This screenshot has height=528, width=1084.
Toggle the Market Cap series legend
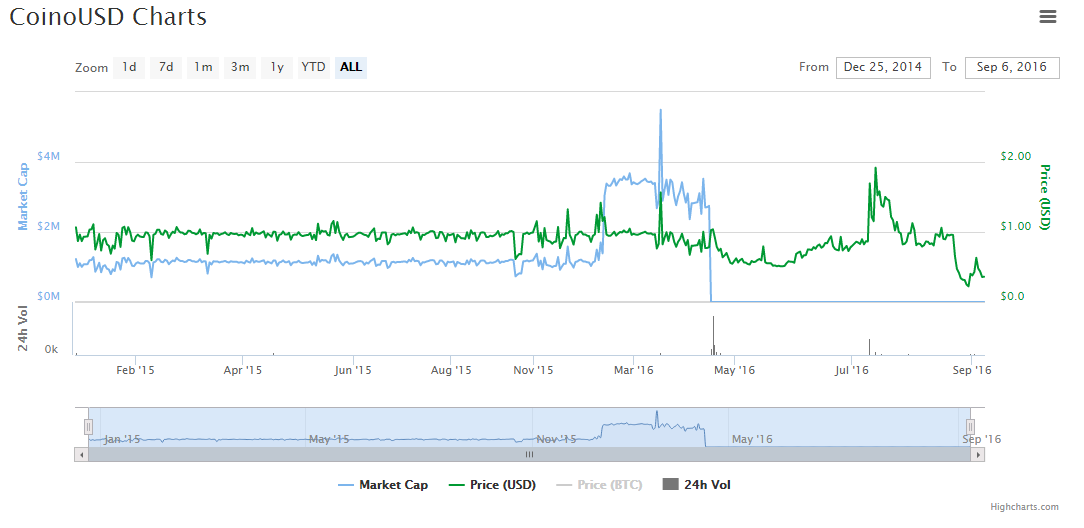click(x=383, y=485)
